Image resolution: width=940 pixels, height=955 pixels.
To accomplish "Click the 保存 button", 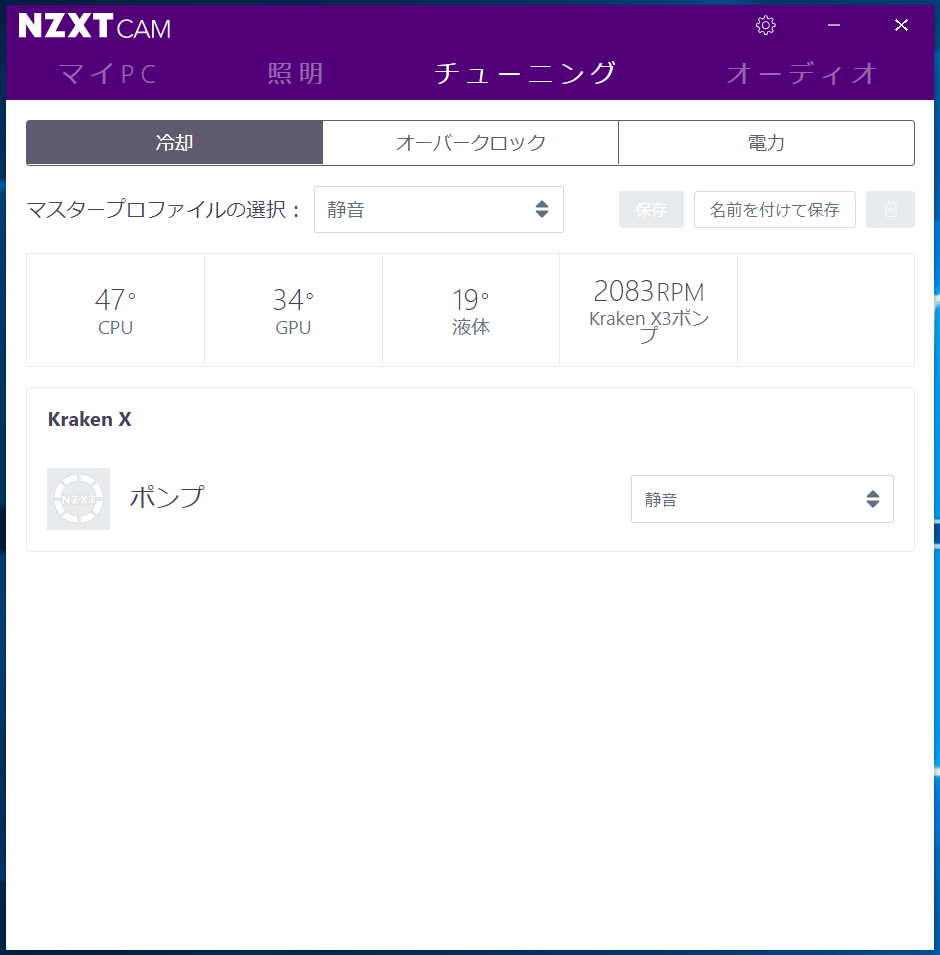I will point(651,210).
